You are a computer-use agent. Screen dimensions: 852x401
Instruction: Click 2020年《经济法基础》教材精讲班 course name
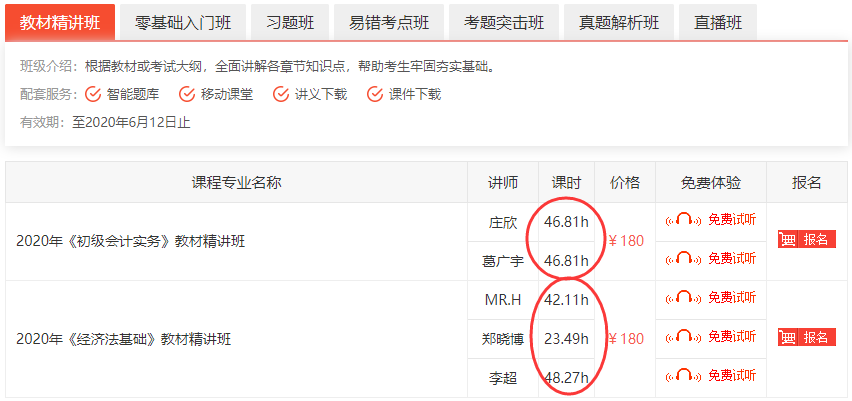(123, 339)
